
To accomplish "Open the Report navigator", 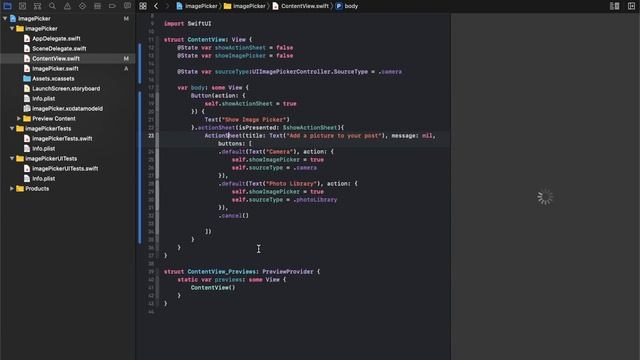I will click(x=127, y=6).
